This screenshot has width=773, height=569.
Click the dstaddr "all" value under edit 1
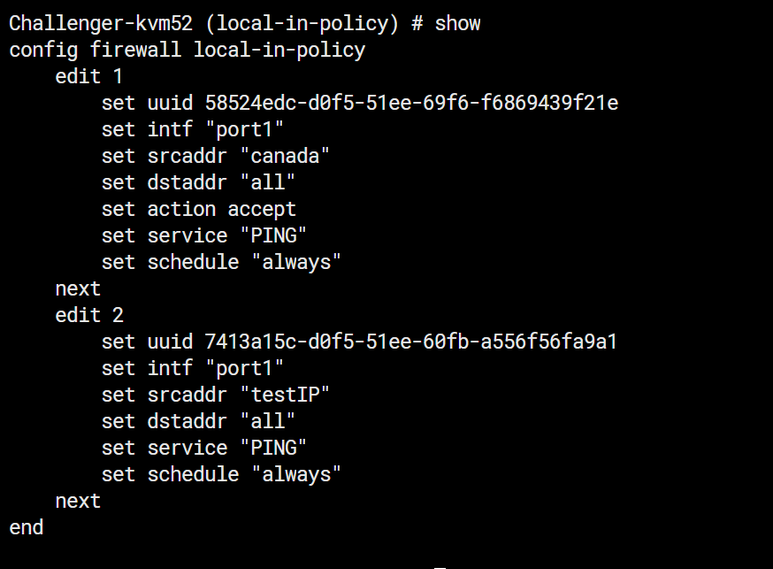267,182
